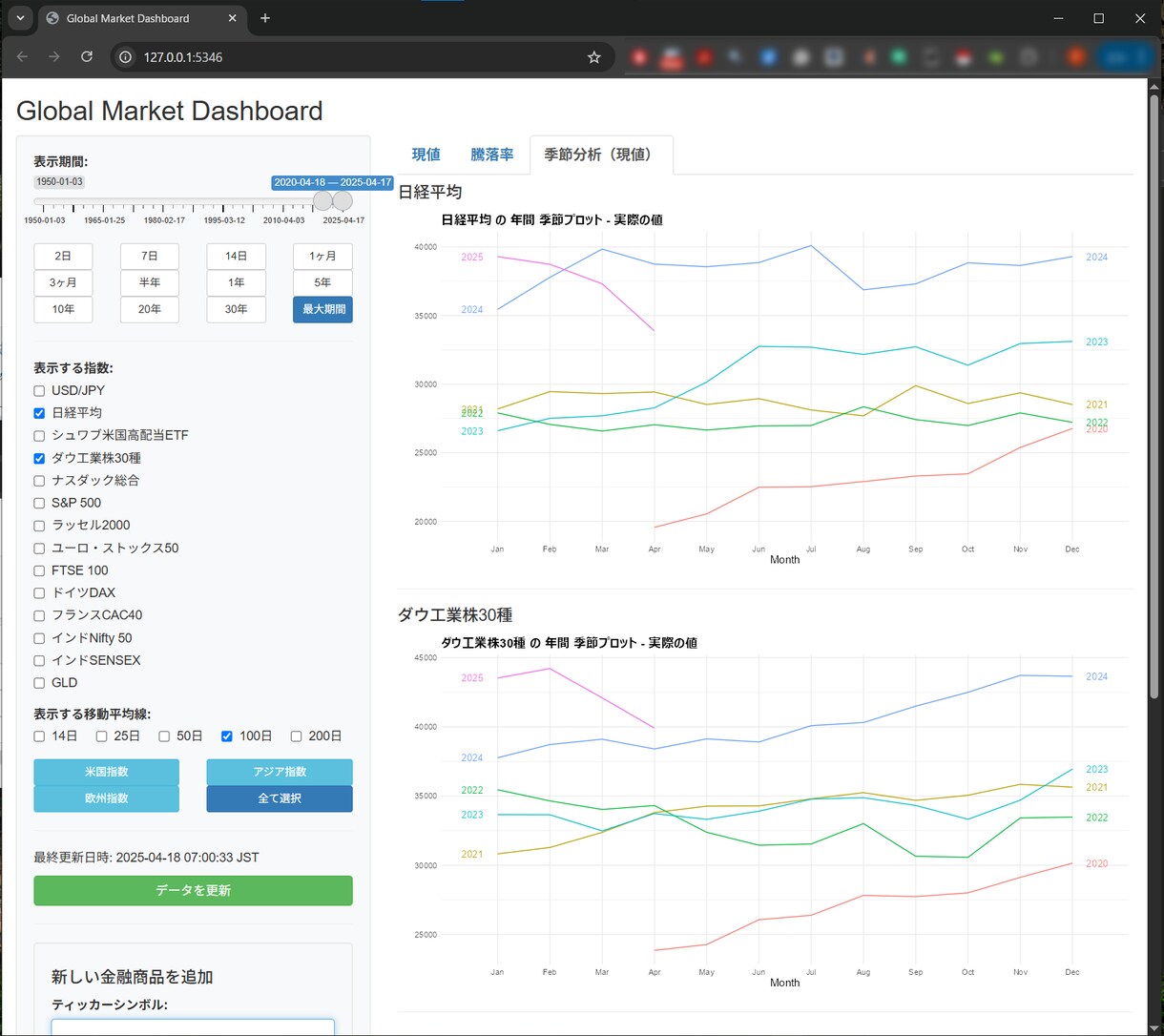The image size is (1164, 1036).
Task: Set period with the 2日 button
Action: [x=63, y=257]
